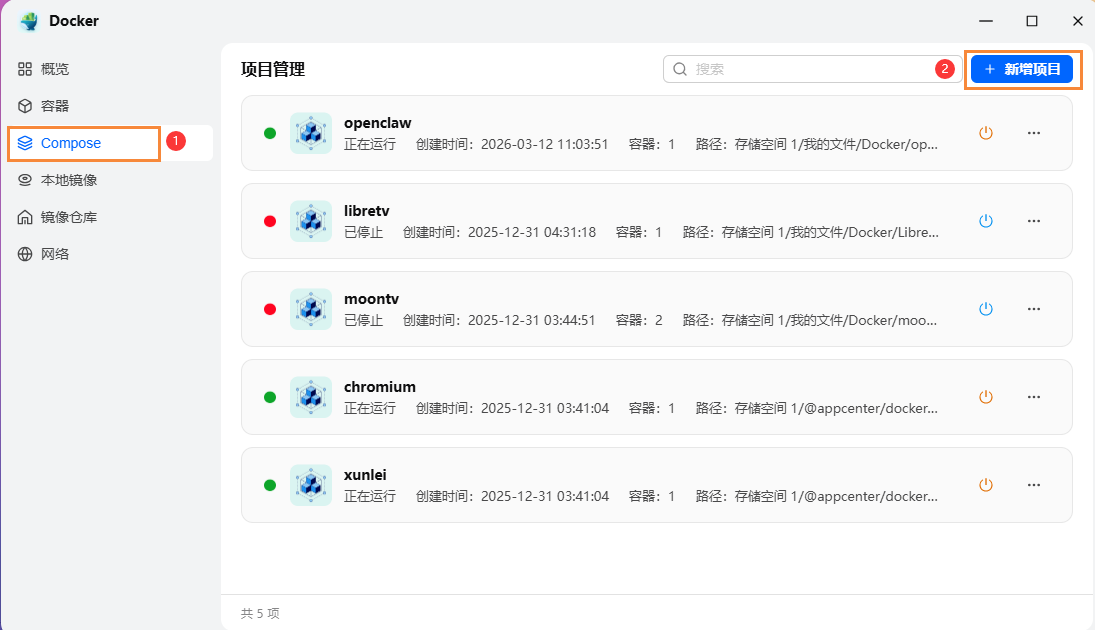The width and height of the screenshot is (1095, 630).
Task: Click moontv's path ending Docker/moo...
Action: [810, 321]
